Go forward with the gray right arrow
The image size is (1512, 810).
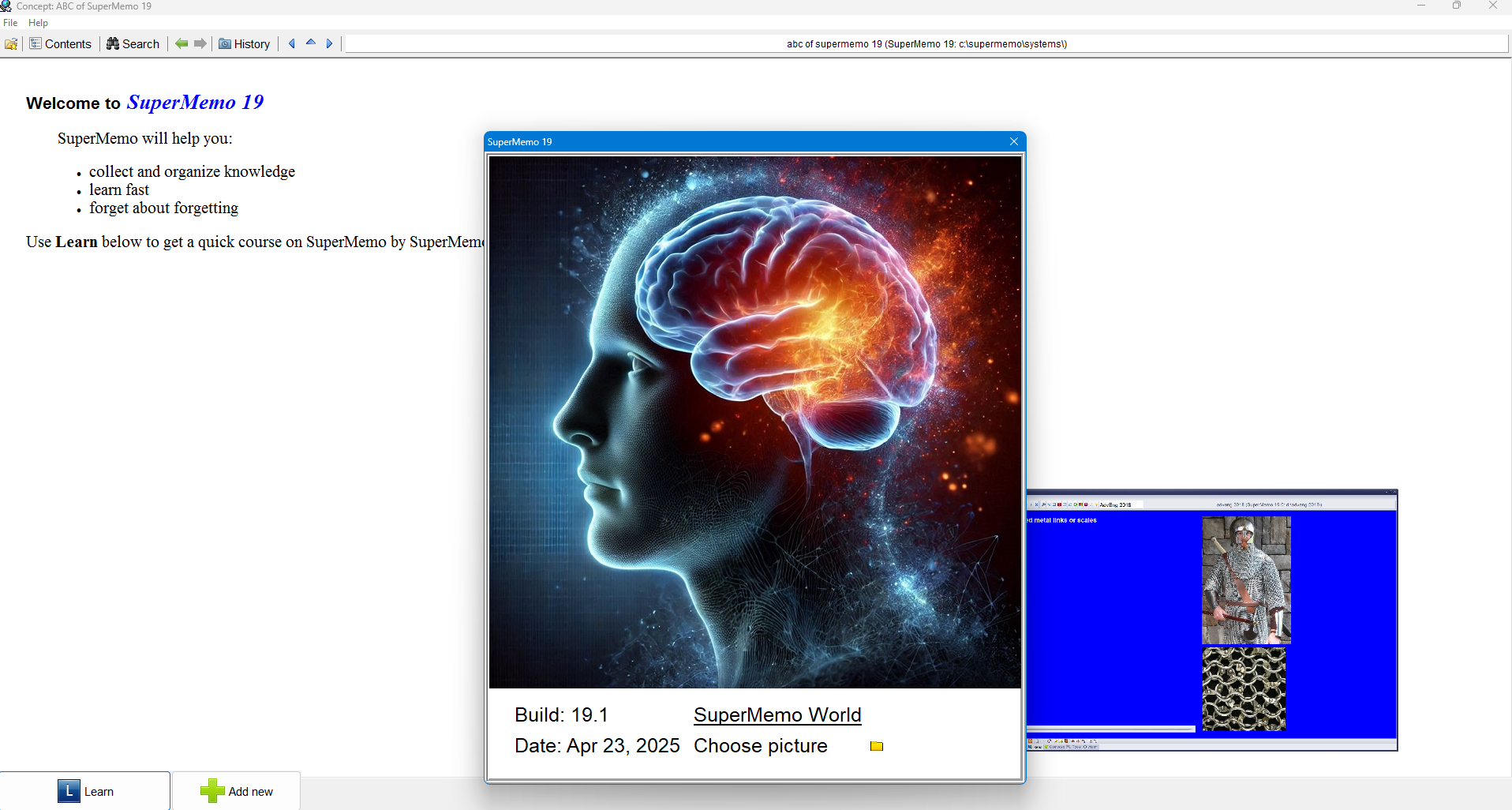coord(200,43)
